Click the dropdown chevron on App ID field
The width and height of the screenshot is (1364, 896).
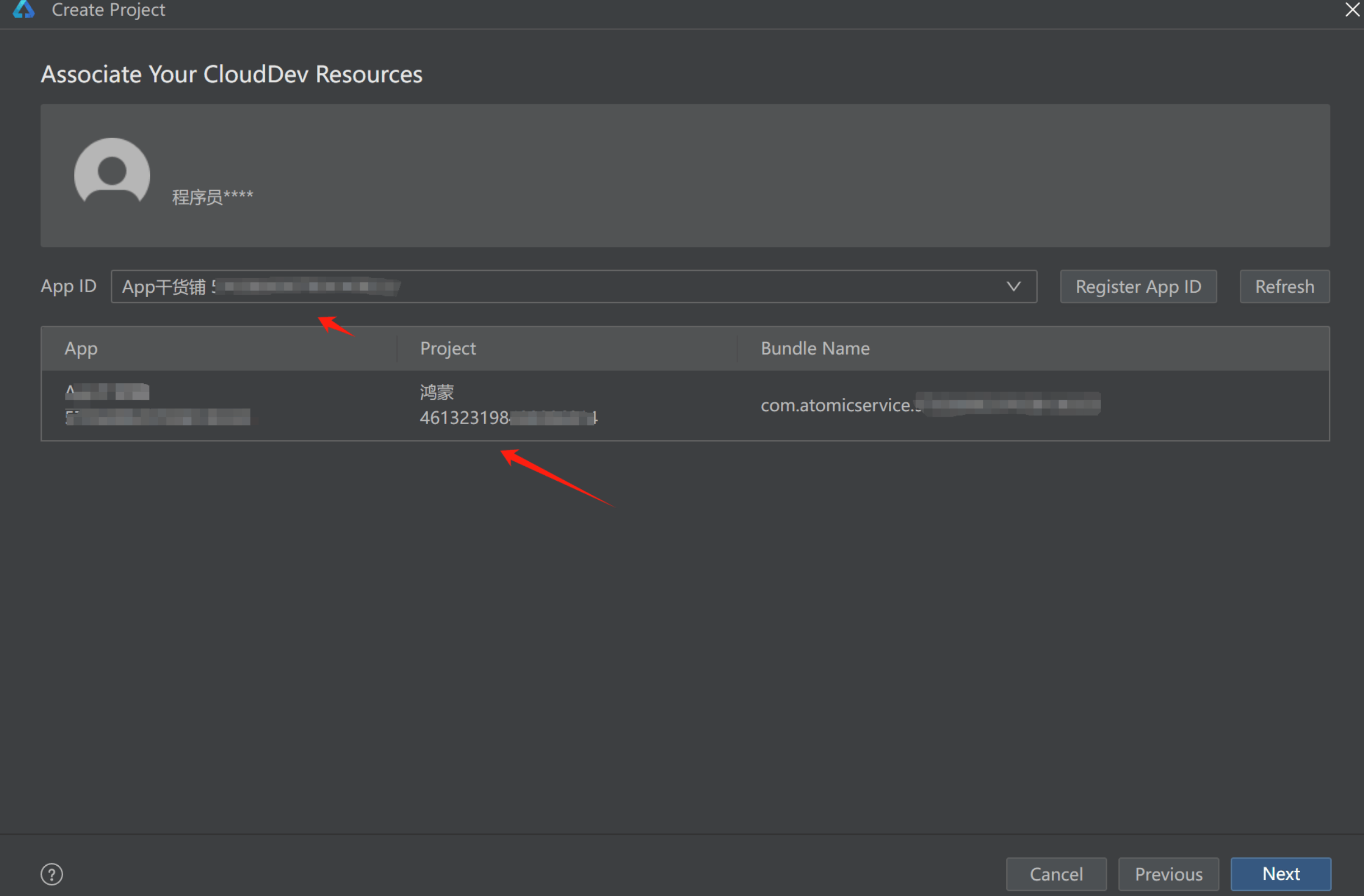1014,286
